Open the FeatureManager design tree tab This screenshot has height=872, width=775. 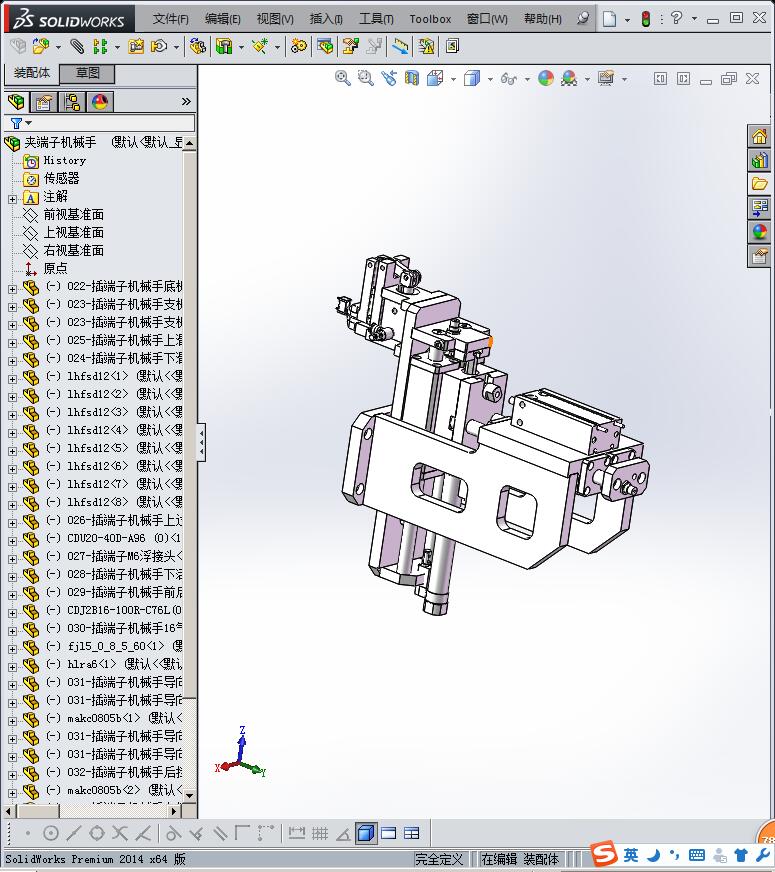click(16, 102)
